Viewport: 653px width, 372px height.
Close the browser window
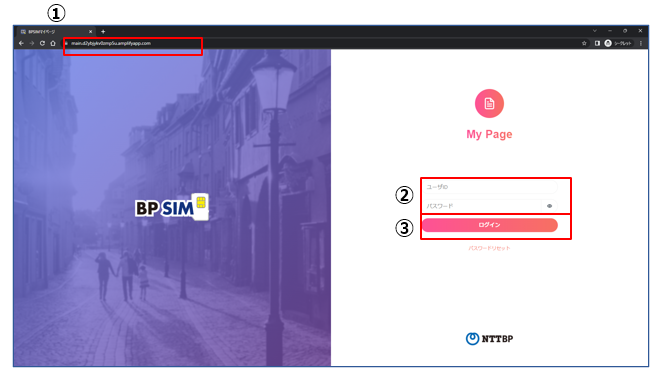[x=641, y=31]
